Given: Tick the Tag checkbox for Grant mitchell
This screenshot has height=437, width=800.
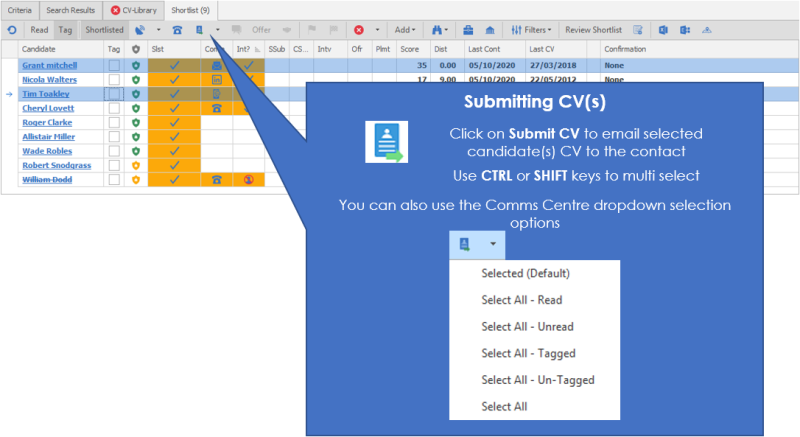Looking at the screenshot, I should pos(114,66).
